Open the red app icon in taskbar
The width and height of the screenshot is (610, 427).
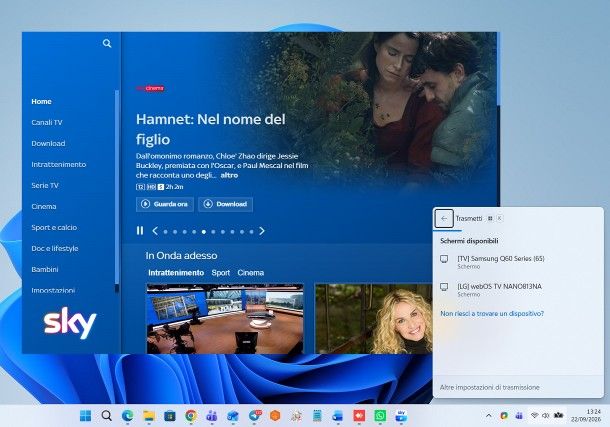pos(359,416)
